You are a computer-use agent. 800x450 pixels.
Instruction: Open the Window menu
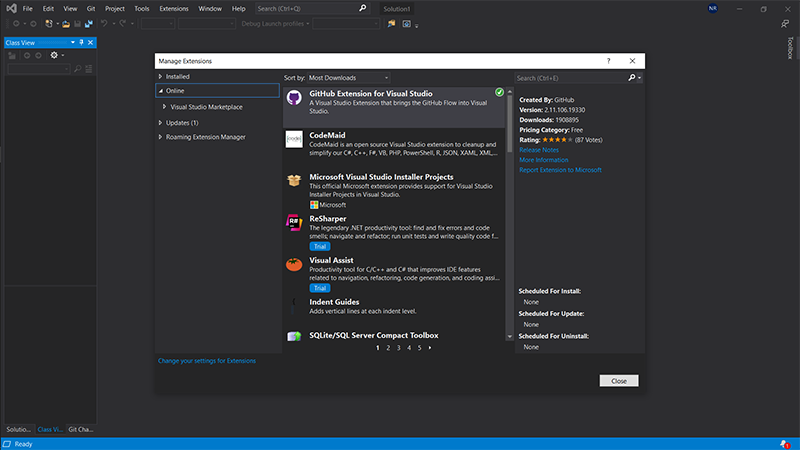210,8
